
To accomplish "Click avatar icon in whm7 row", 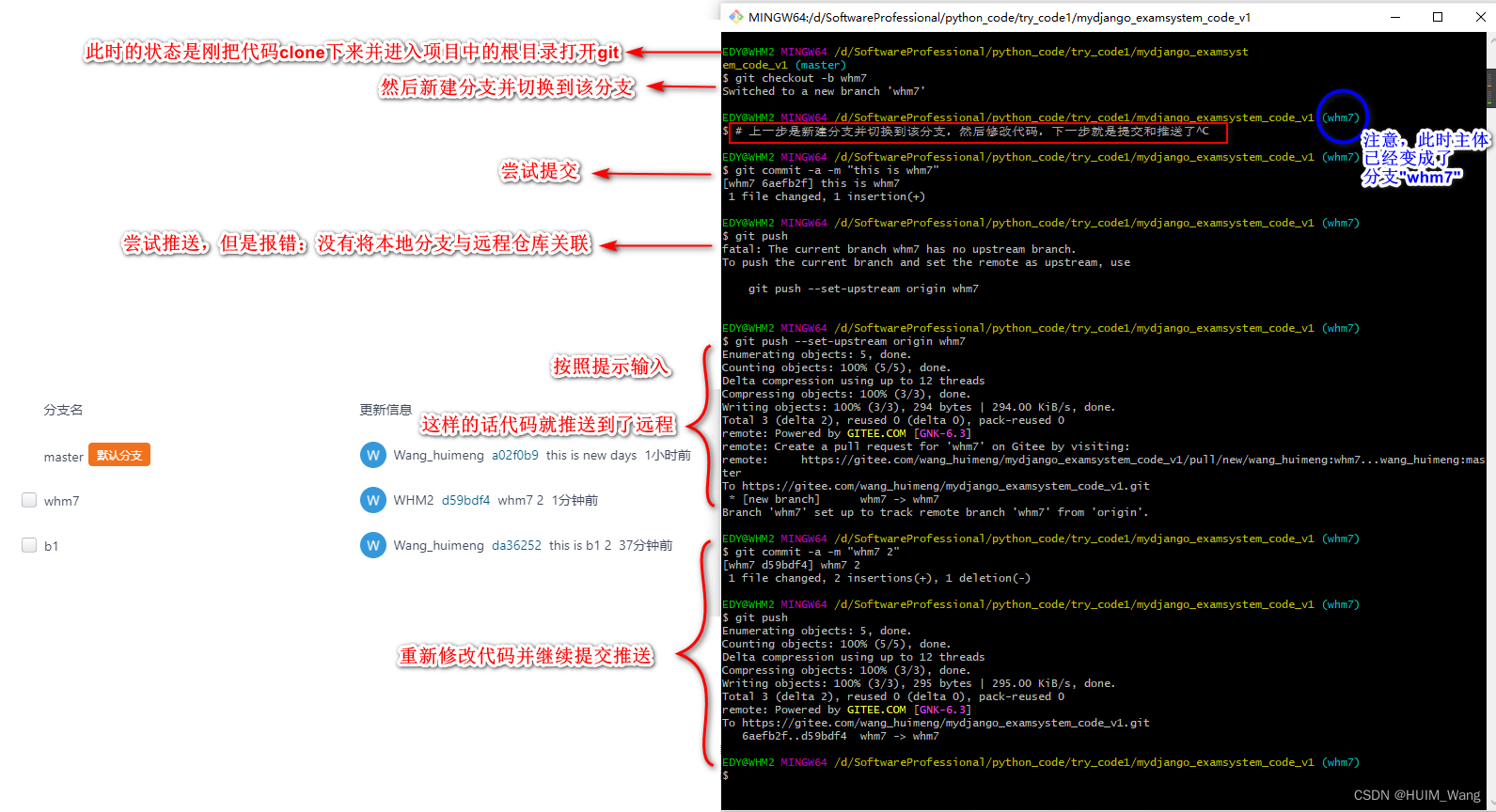I will 373,500.
